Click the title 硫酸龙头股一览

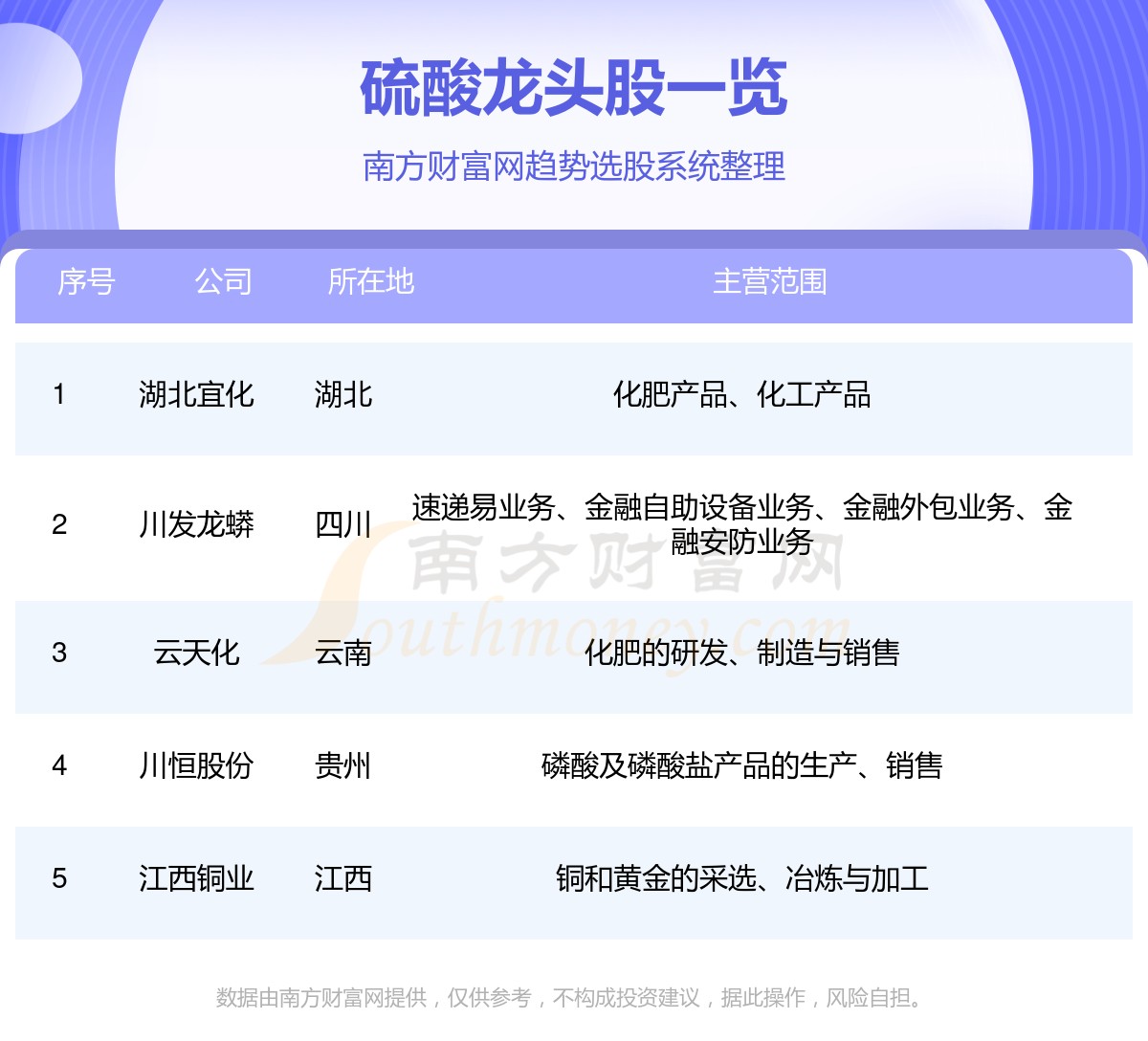pos(574,88)
